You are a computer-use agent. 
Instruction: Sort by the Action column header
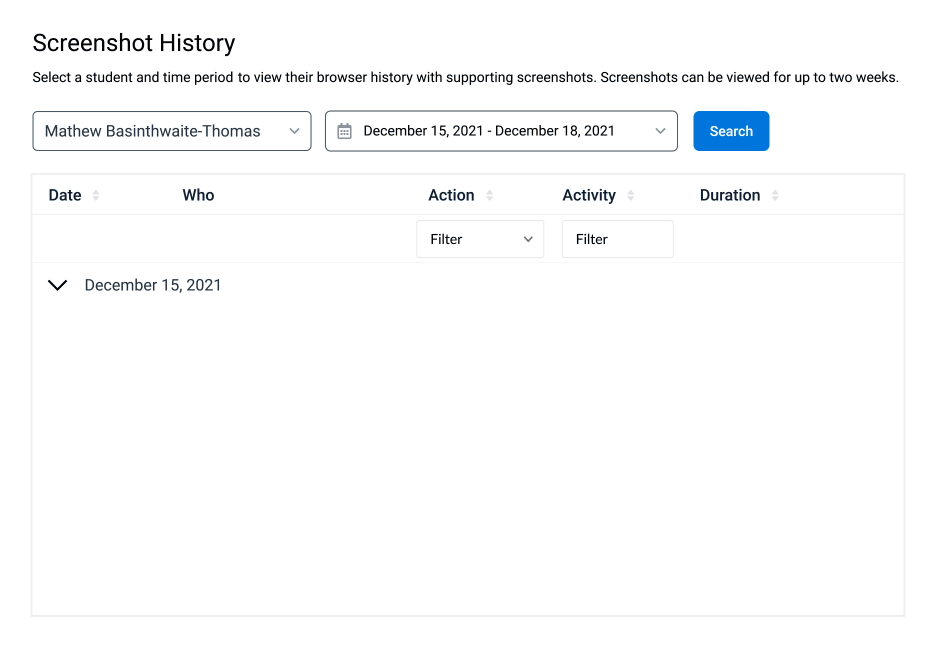pyautogui.click(x=451, y=195)
